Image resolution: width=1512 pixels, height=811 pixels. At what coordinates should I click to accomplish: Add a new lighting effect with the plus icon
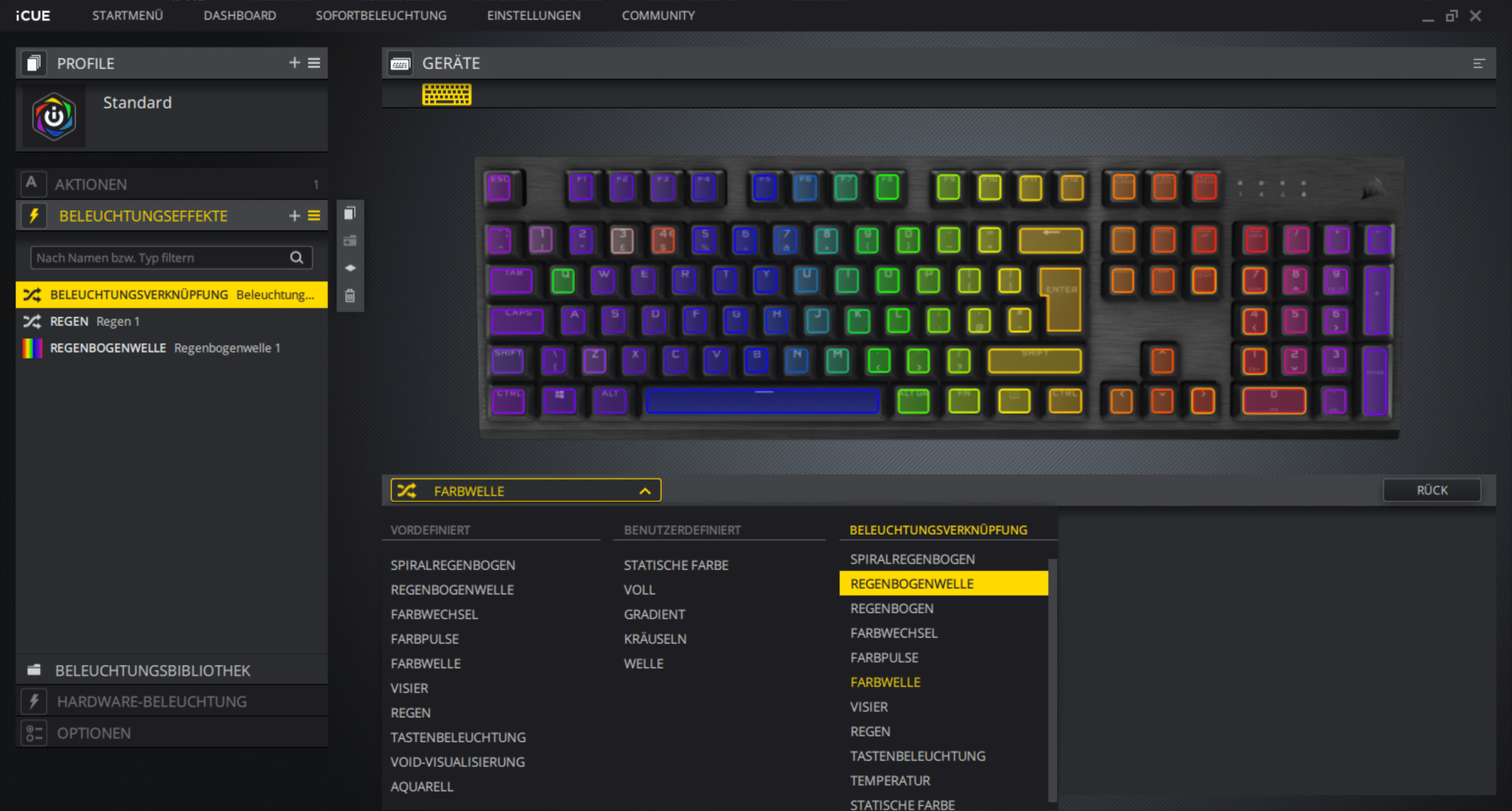(294, 216)
